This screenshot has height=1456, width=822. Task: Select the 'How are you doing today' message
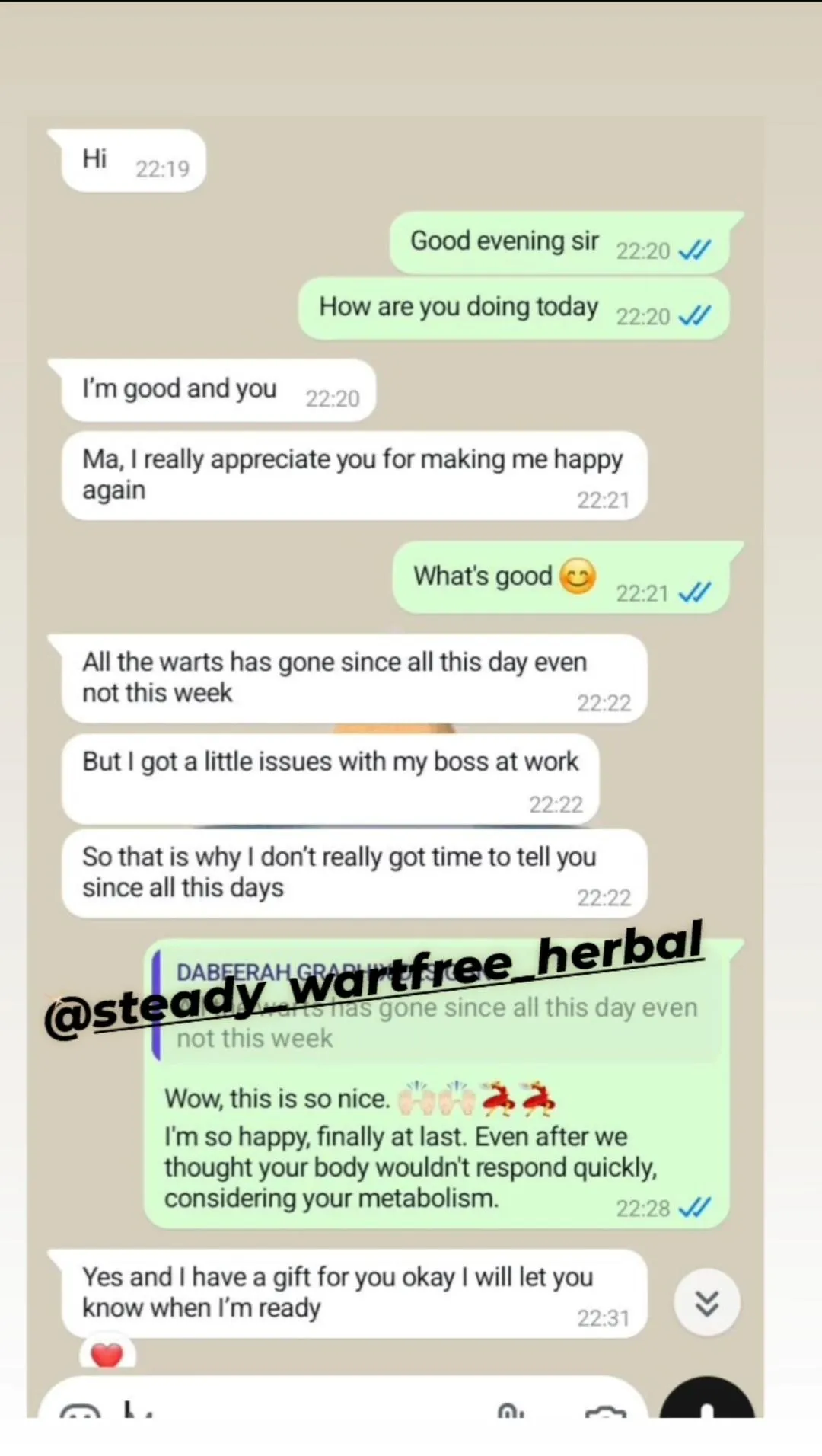click(515, 308)
